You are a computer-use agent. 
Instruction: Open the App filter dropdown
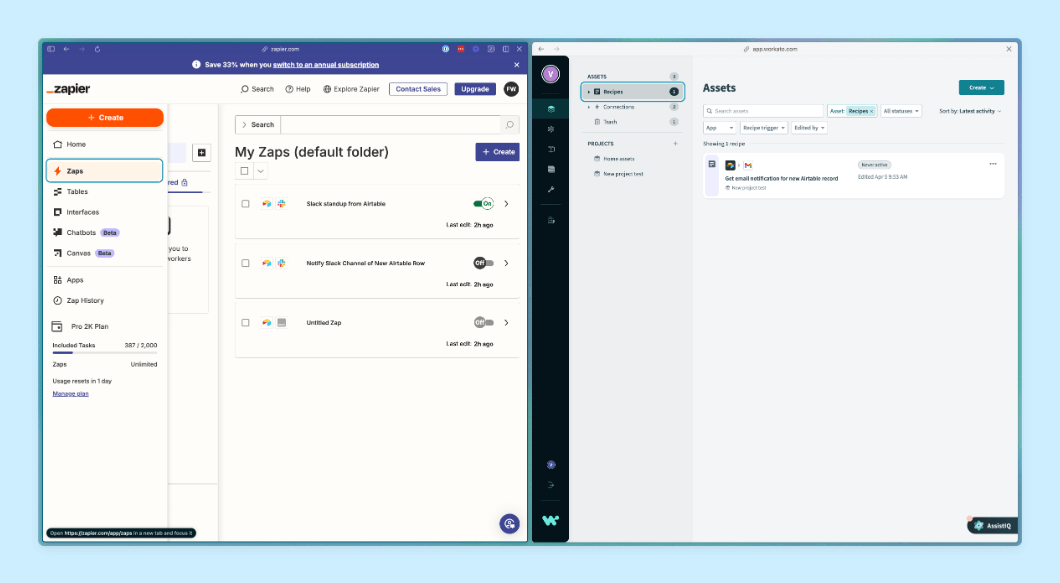(x=719, y=128)
